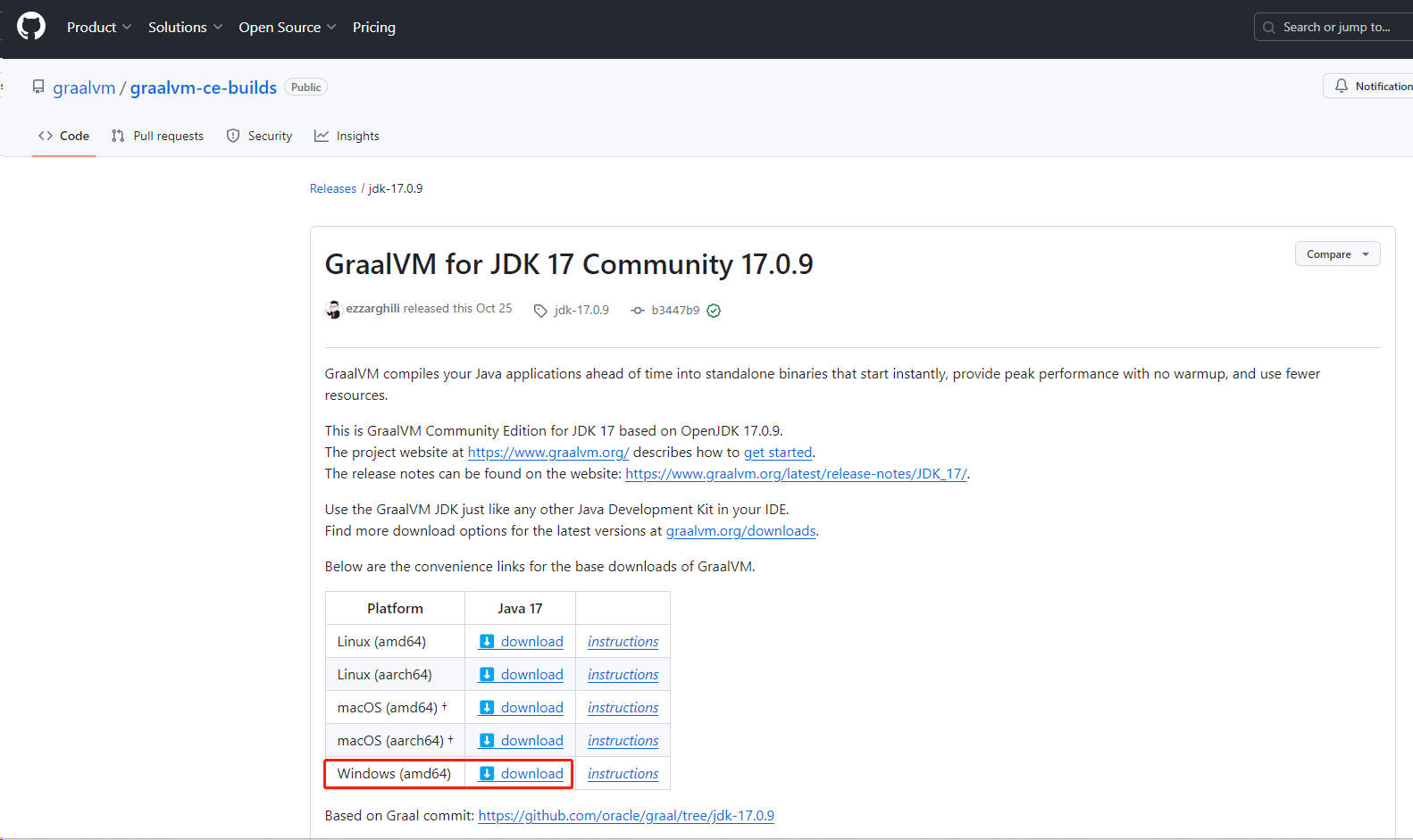Screen dimensions: 1413x840
Task: Open the graalvm organization link
Action: pyautogui.click(x=84, y=87)
